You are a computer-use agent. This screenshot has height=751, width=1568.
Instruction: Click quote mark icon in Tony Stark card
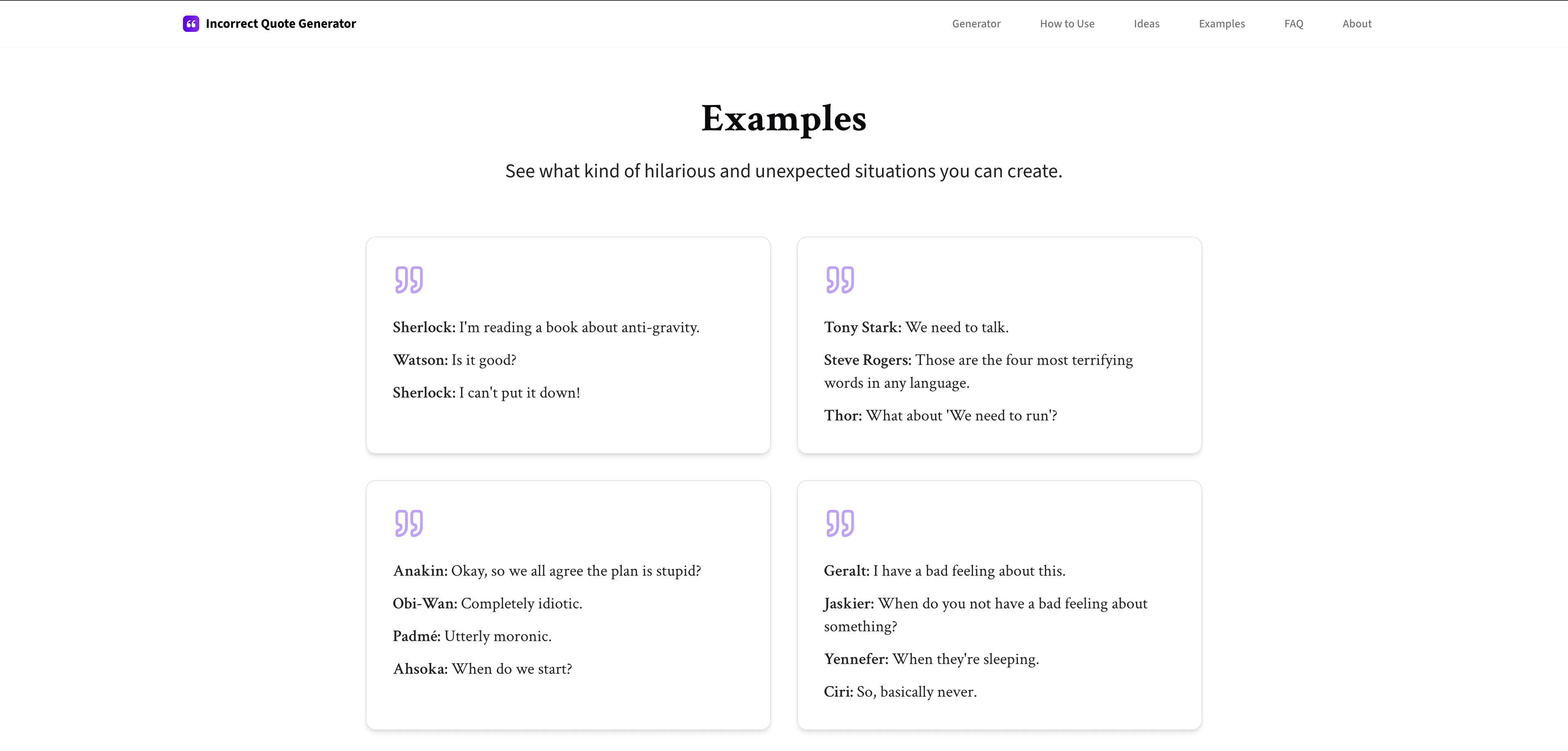point(840,279)
